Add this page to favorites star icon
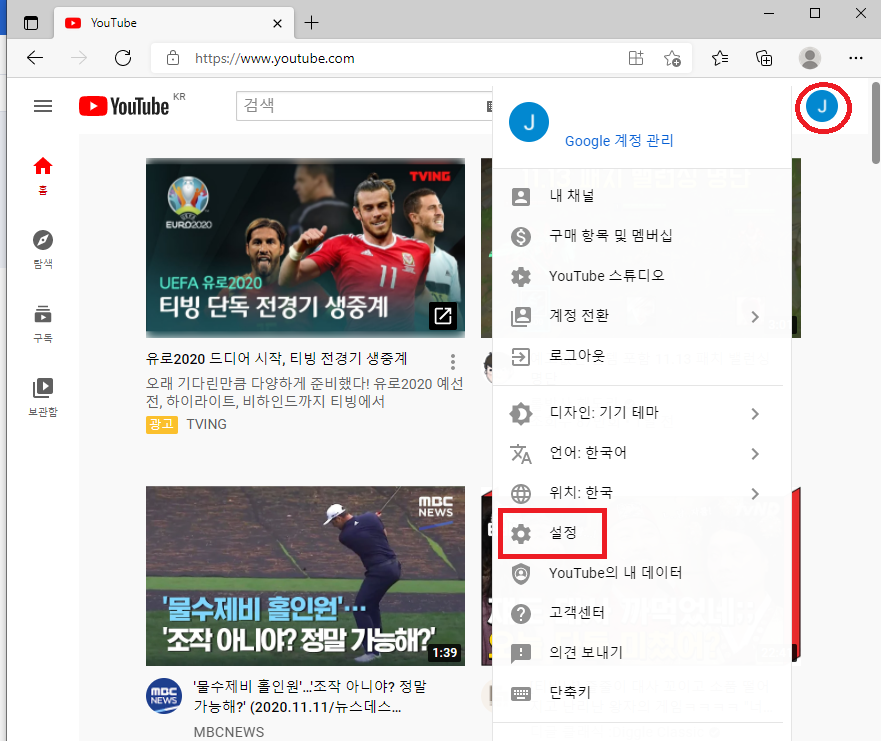The width and height of the screenshot is (881, 741). pos(672,58)
